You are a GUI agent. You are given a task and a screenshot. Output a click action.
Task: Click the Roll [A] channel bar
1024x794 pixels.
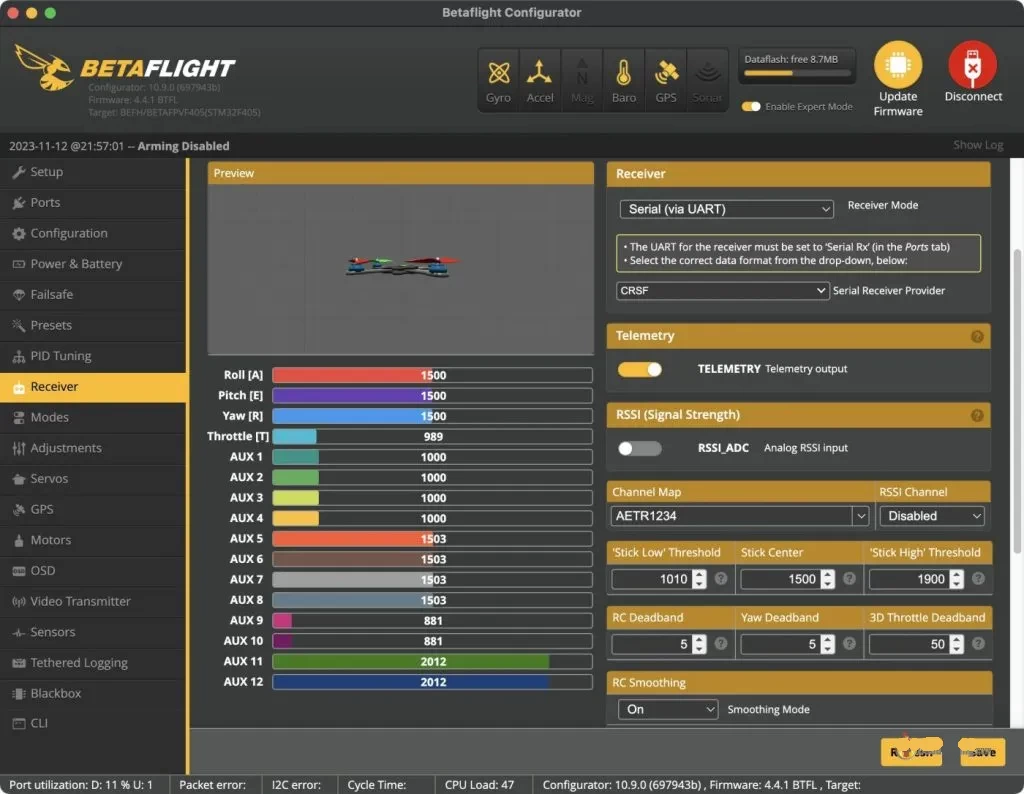tap(432, 375)
